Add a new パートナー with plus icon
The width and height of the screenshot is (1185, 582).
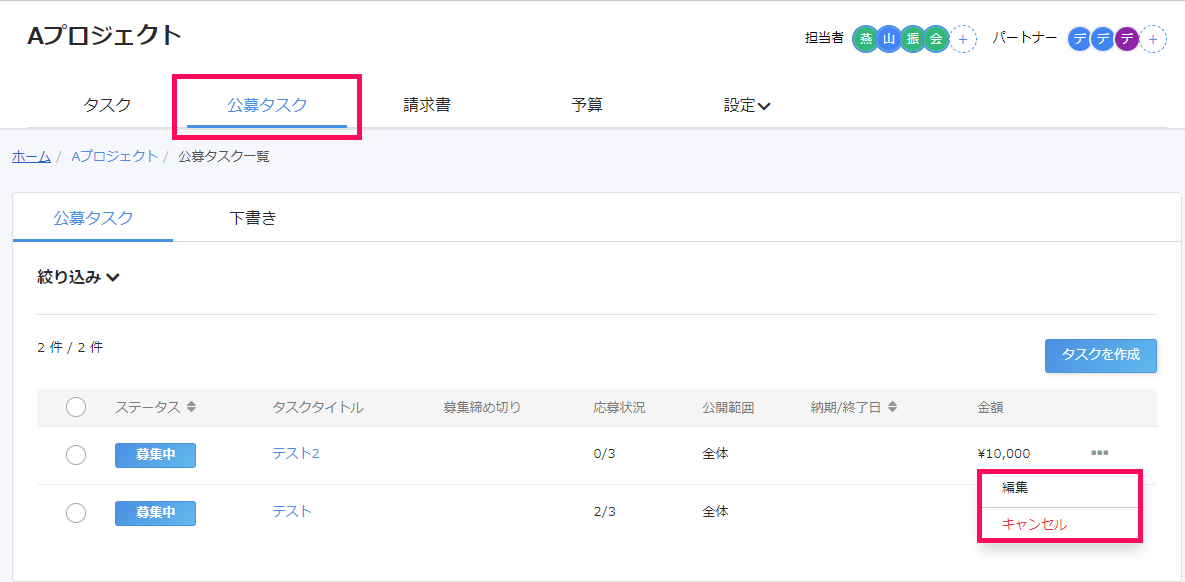[1153, 39]
